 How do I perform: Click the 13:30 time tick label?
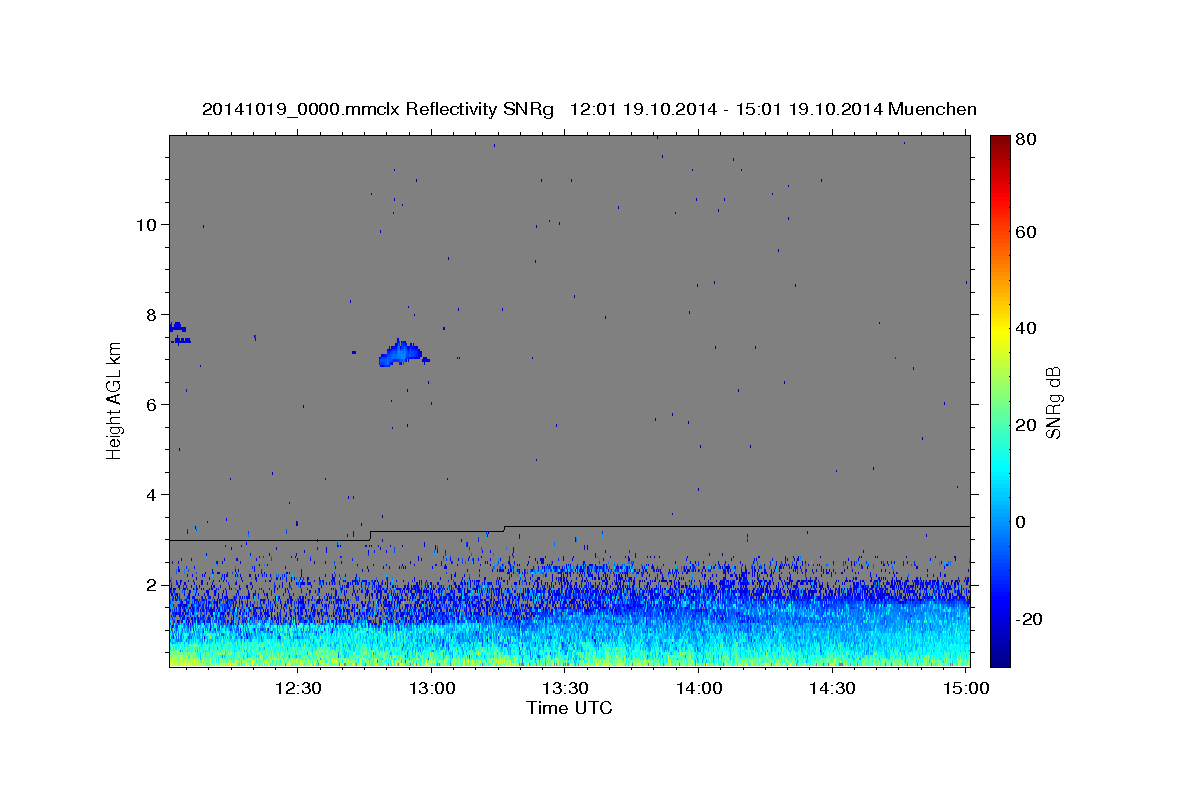click(565, 688)
